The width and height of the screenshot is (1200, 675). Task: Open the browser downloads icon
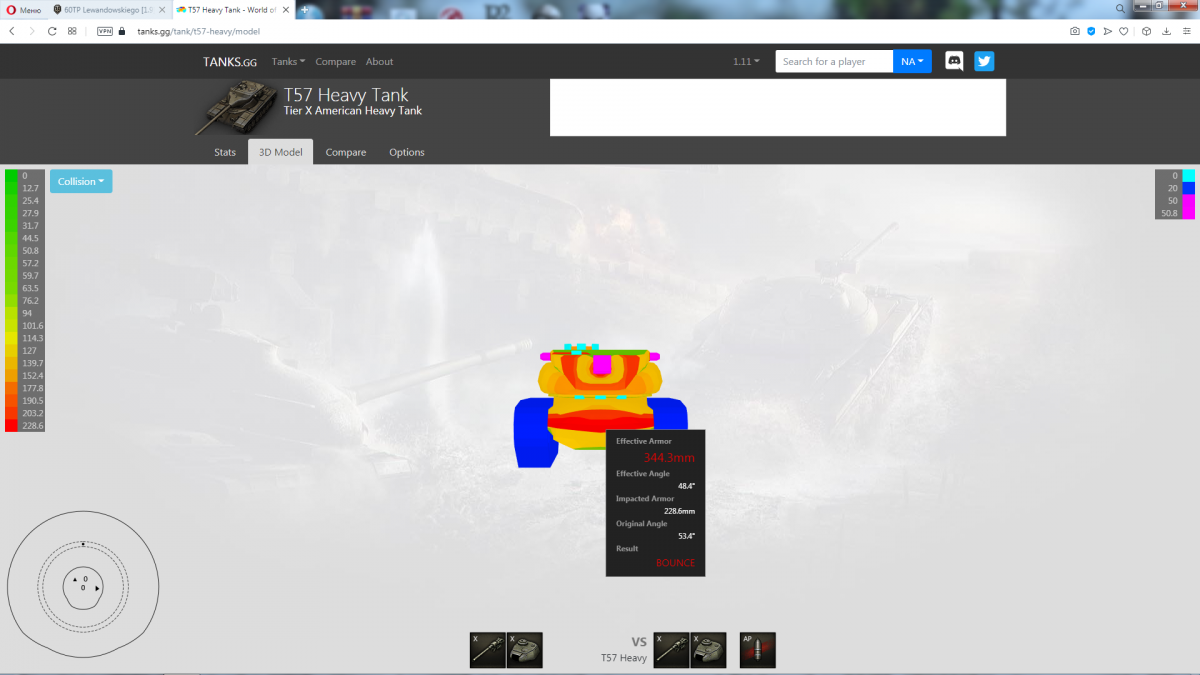click(x=1167, y=31)
